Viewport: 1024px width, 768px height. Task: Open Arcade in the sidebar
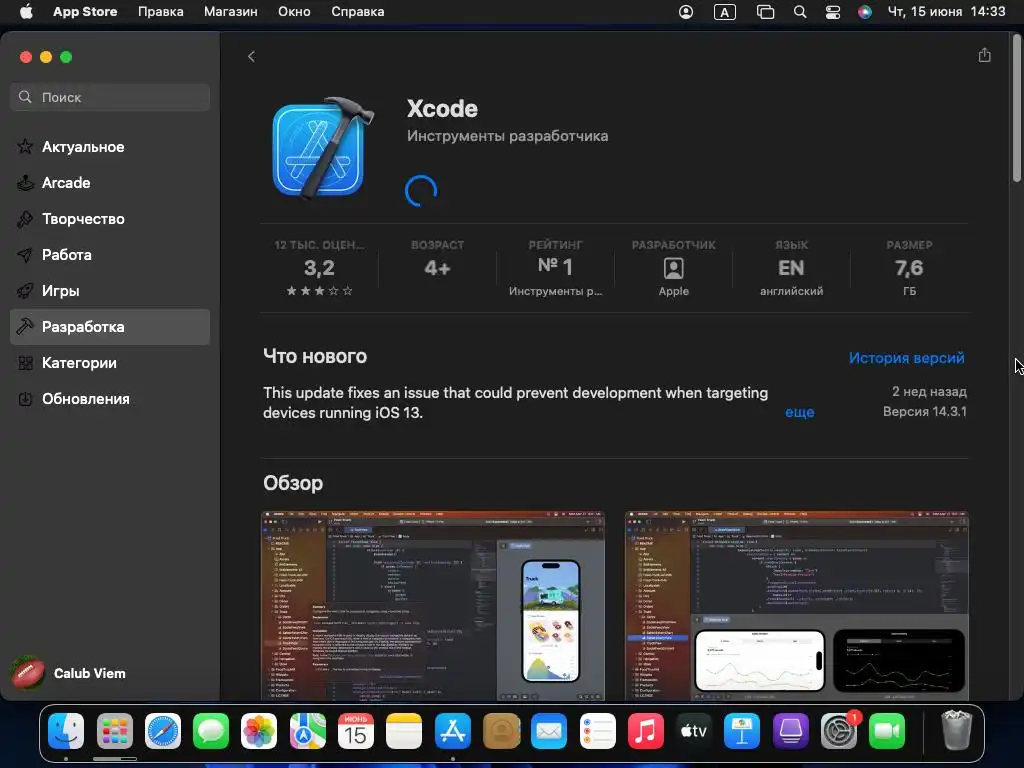point(110,183)
